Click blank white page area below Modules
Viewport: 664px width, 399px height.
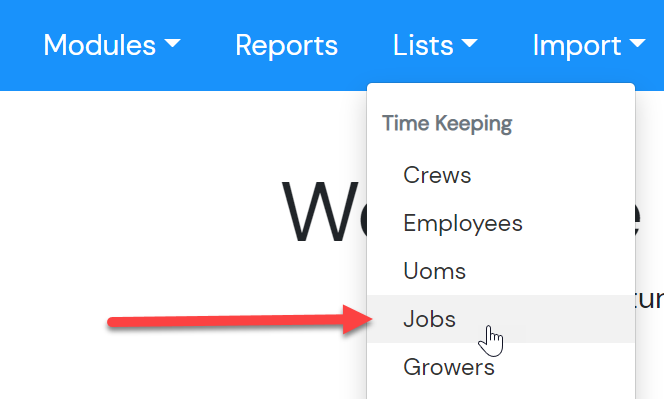[127, 191]
